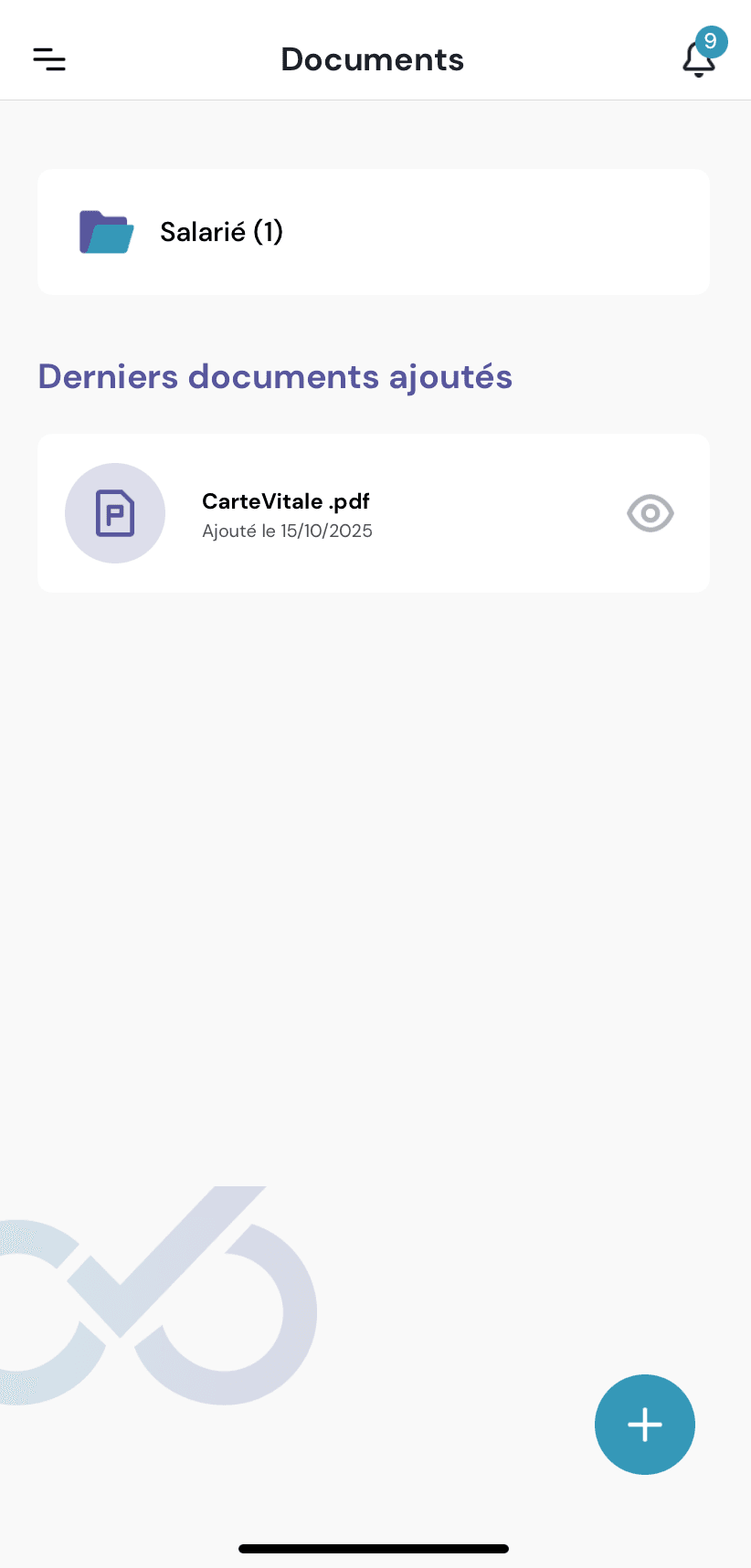Add a new document with plus button
Screen dimensions: 751x1568
click(645, 1425)
